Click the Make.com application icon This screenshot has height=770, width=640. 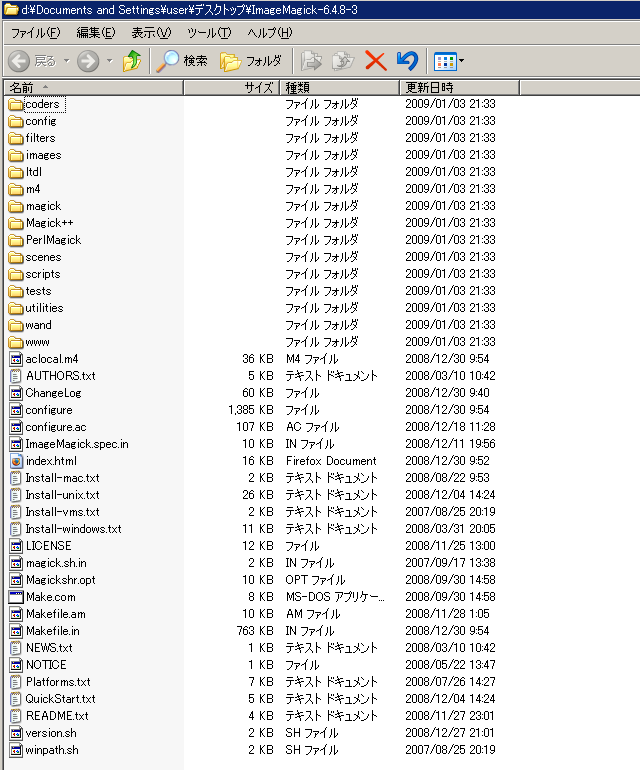pos(16,597)
